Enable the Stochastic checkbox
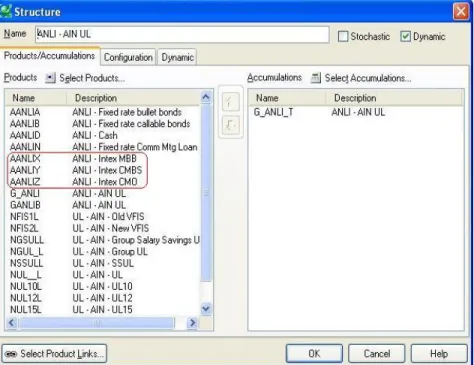The image size is (474, 365). (x=343, y=36)
